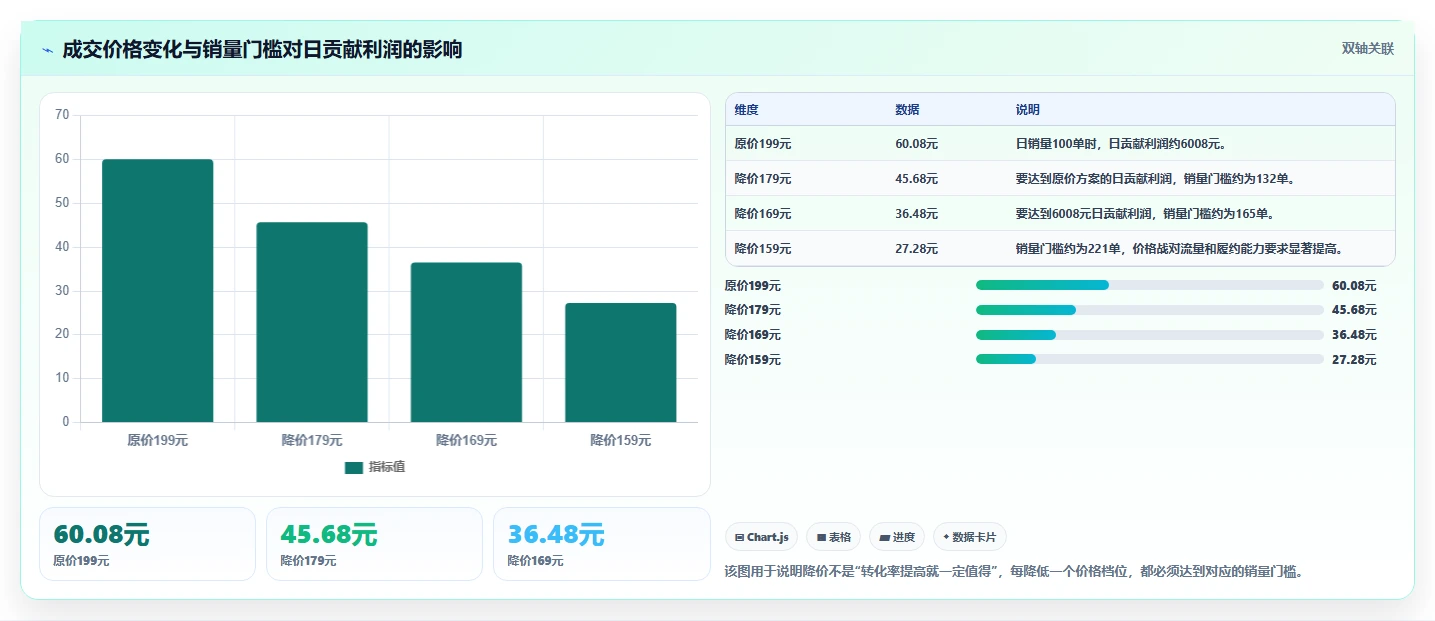Viewport: 1435px width, 621px height.
Task: Click the 表格 tag chip
Action: coord(833,537)
